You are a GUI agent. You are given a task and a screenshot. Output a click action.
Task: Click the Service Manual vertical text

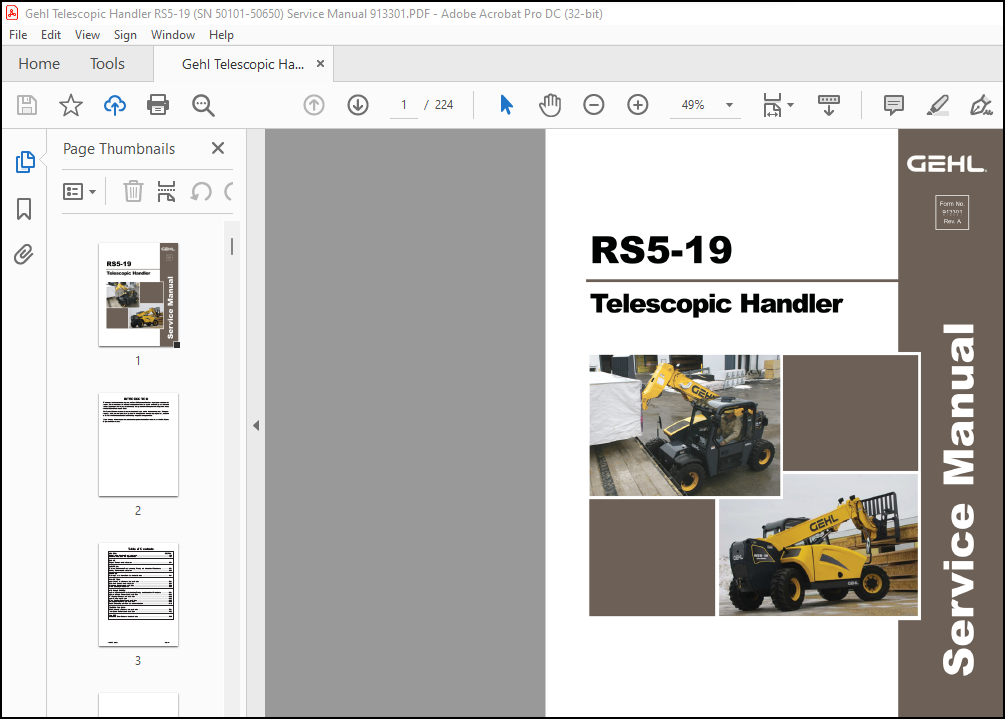959,499
